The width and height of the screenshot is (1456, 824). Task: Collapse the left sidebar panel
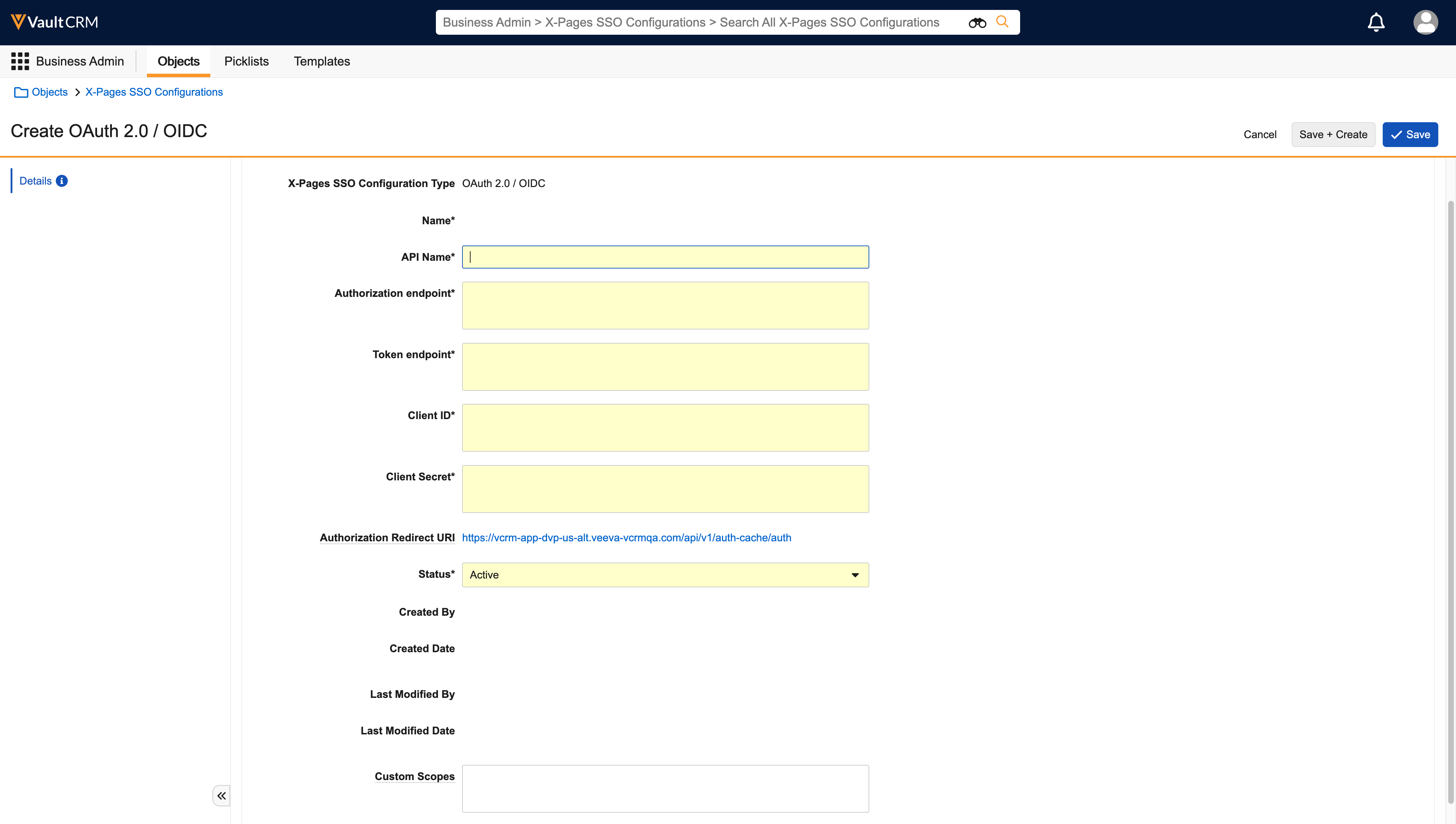click(221, 796)
